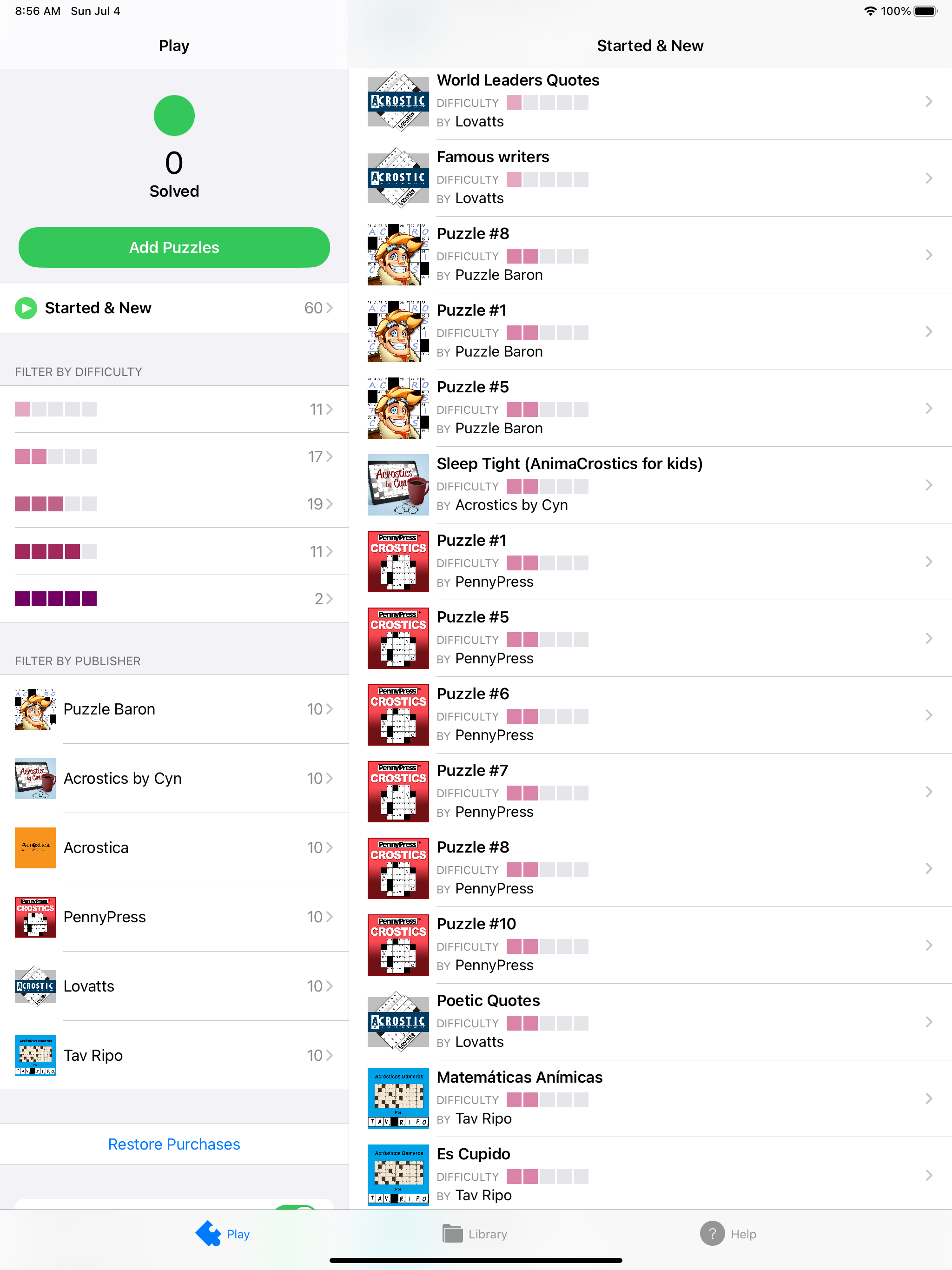Select the Acrostica orange publisher icon

(35, 847)
